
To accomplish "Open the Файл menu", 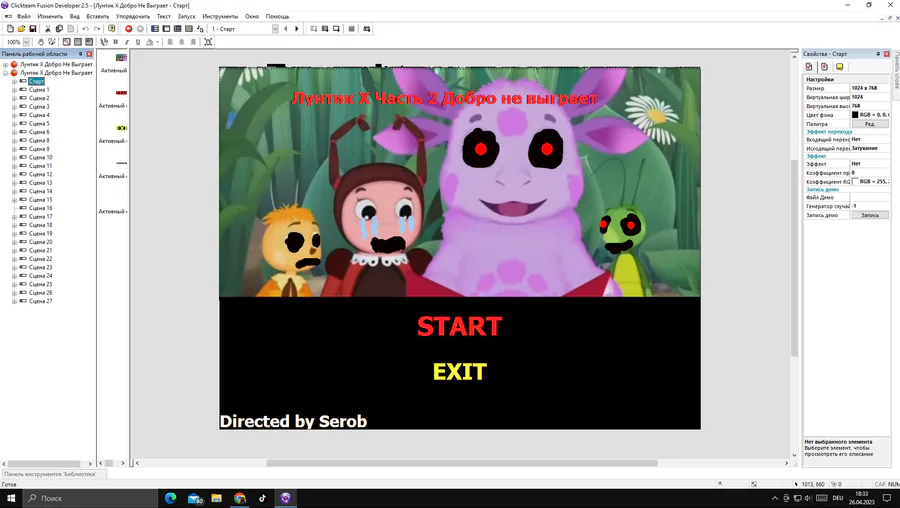I will (x=24, y=17).
